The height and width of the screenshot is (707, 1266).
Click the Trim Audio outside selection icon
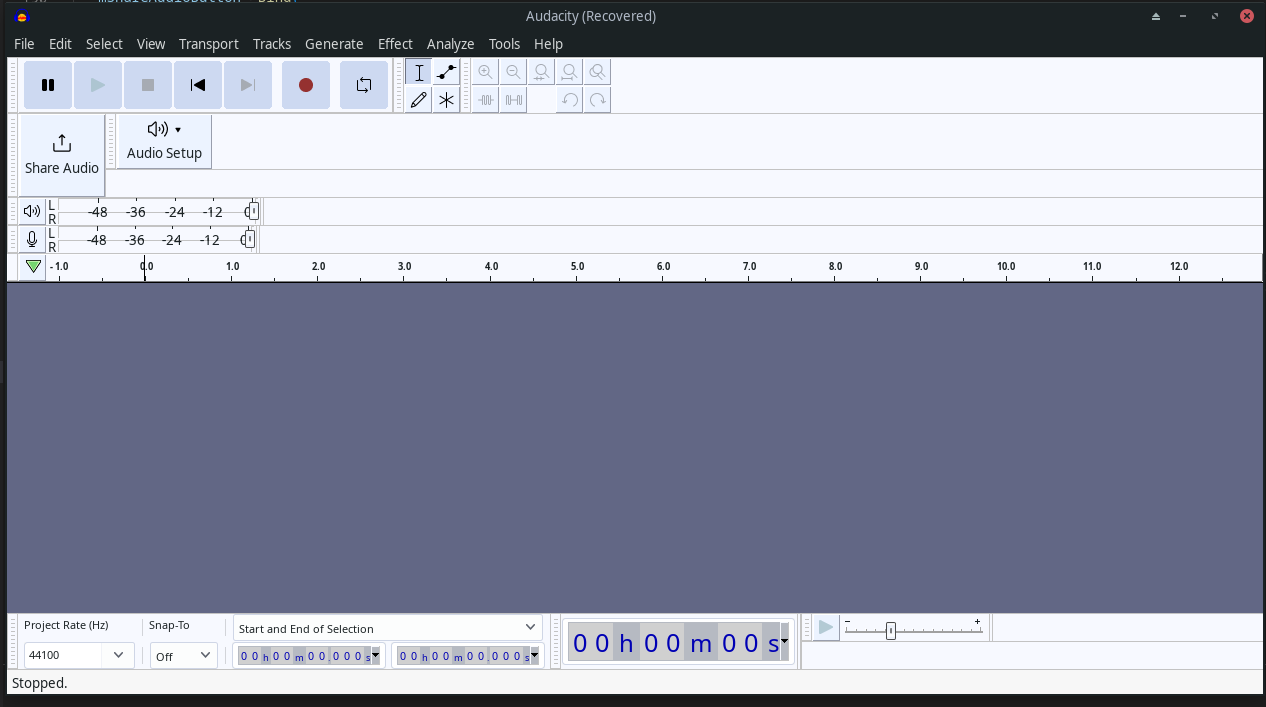coord(485,99)
